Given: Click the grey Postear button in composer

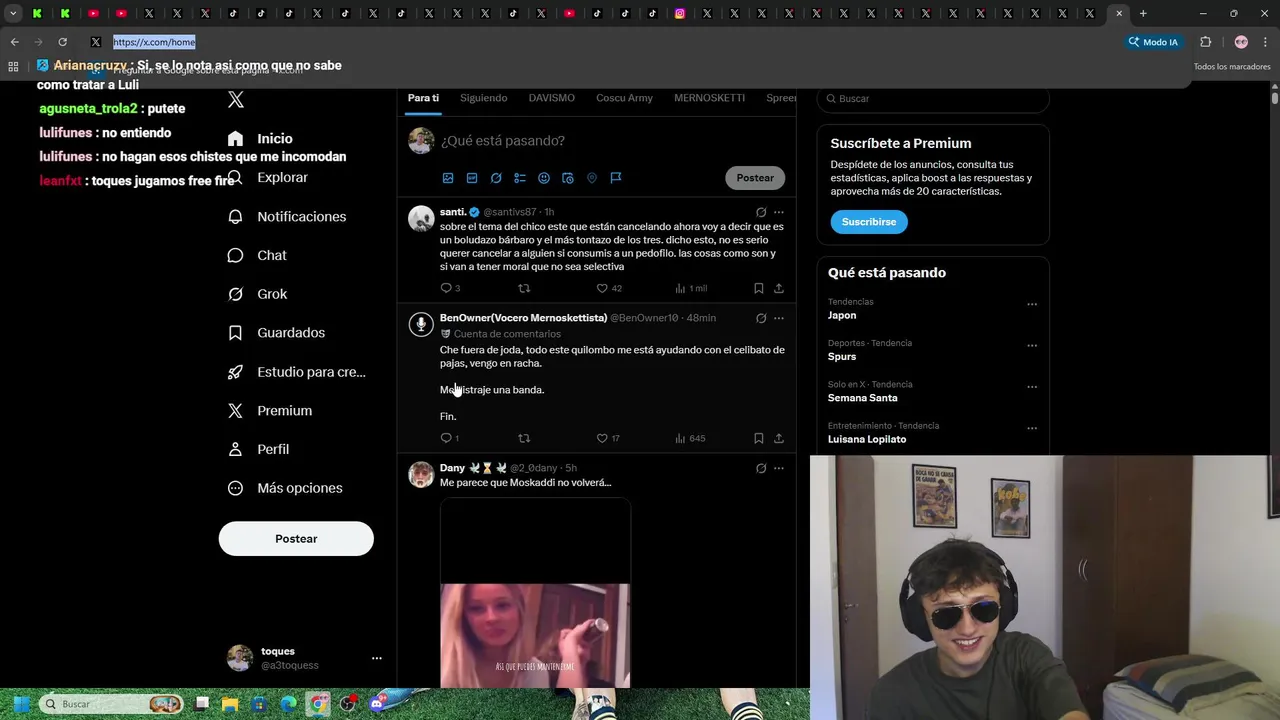Looking at the screenshot, I should point(755,178).
